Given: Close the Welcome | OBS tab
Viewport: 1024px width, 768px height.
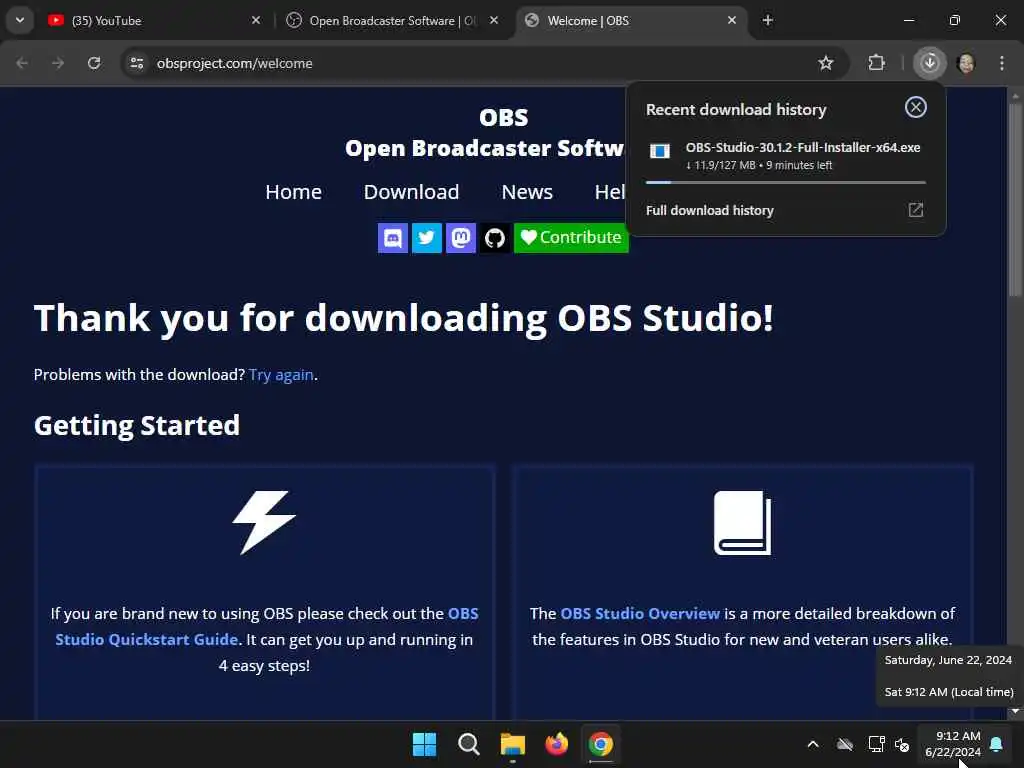Looking at the screenshot, I should [x=732, y=20].
